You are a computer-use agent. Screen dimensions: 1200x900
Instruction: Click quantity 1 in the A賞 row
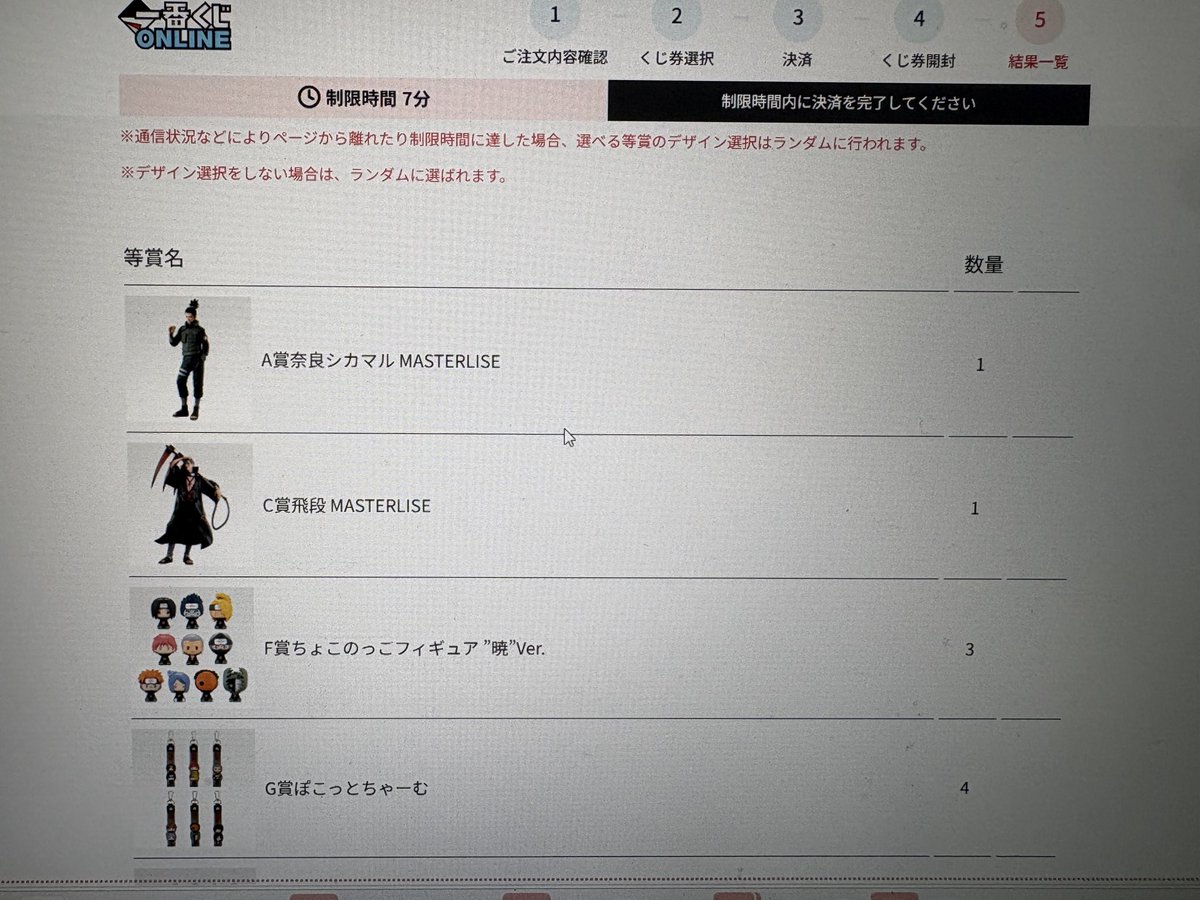coord(980,365)
